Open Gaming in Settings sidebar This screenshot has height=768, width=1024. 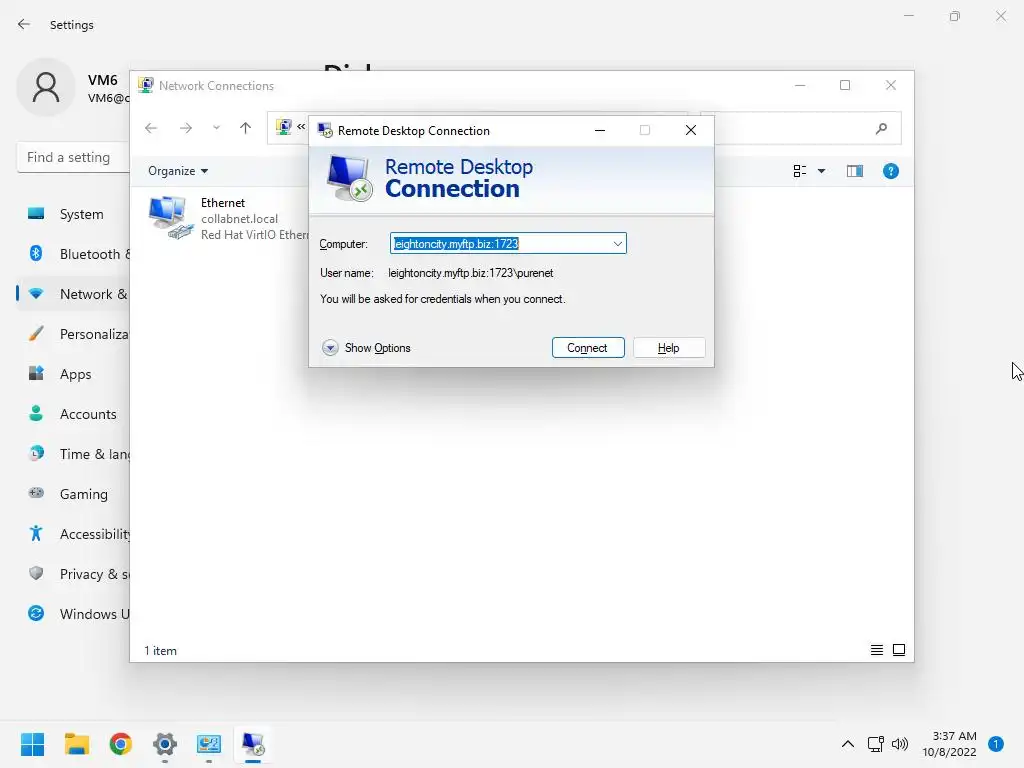(73, 494)
